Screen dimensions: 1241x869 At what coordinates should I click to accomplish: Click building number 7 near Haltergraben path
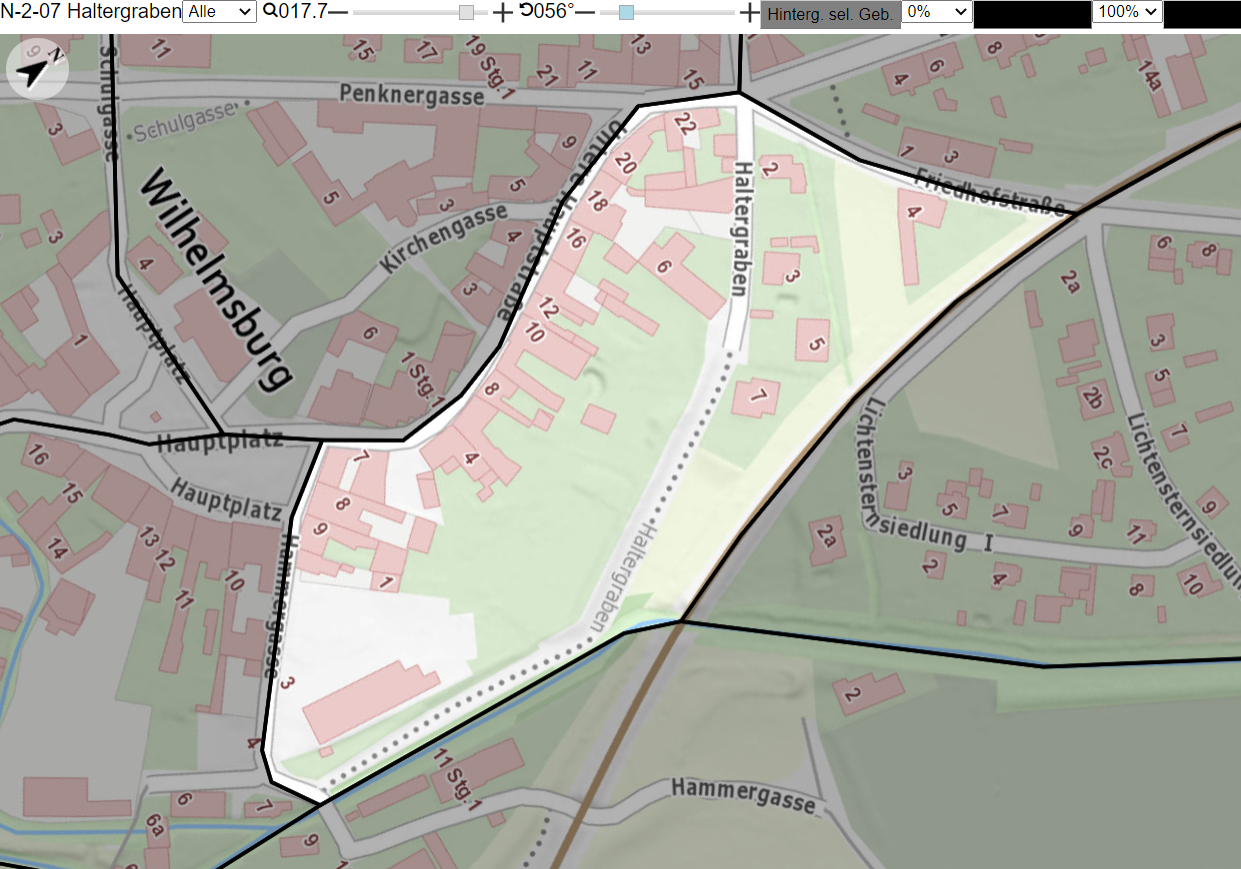(x=756, y=399)
